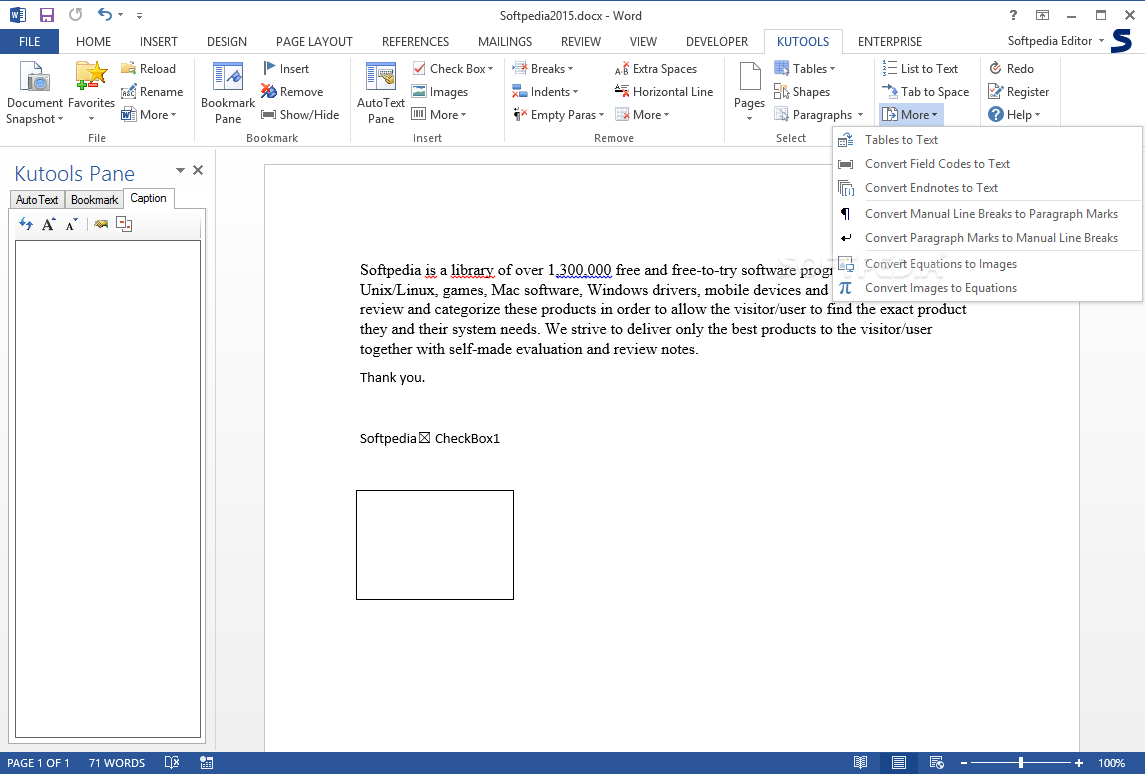Expand Tables select dropdown
This screenshot has height=774, width=1145.
coord(832,69)
